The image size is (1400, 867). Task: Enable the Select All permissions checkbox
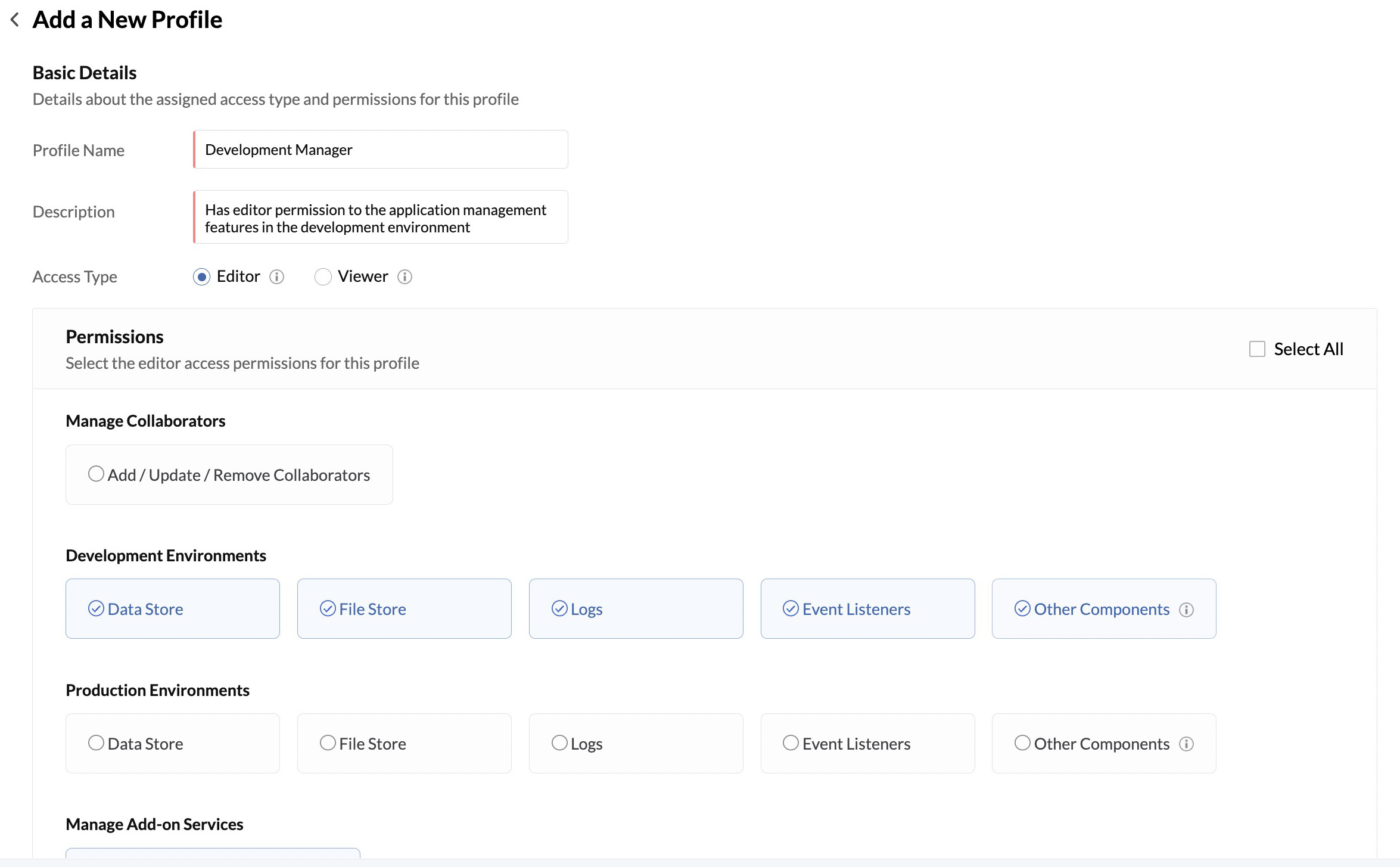1257,349
